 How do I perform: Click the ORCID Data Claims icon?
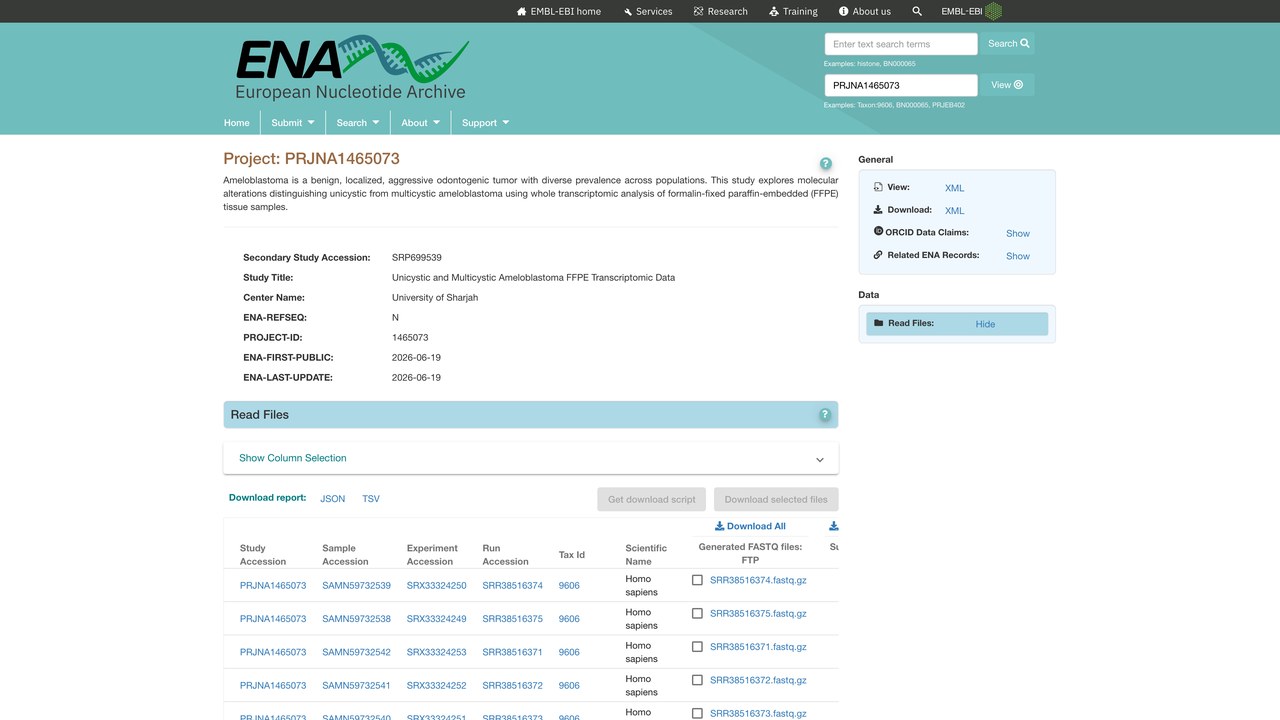878,232
